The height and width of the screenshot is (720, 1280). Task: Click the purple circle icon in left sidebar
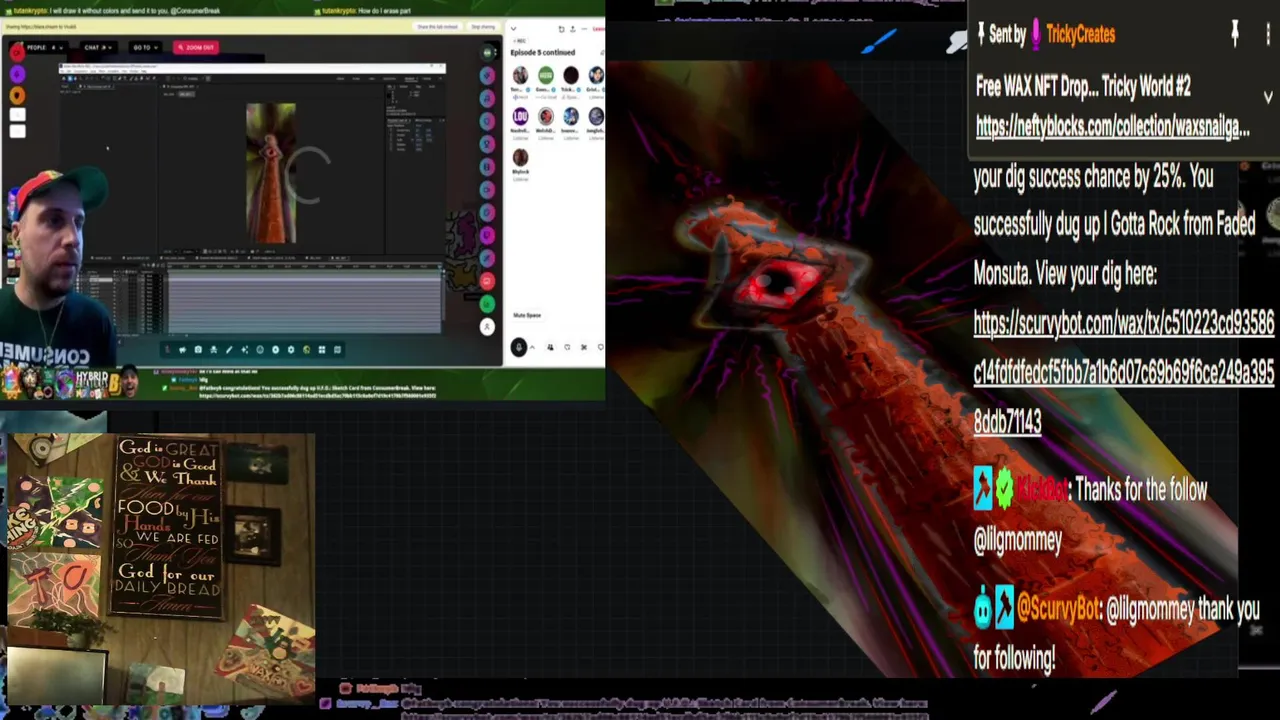(x=17, y=74)
